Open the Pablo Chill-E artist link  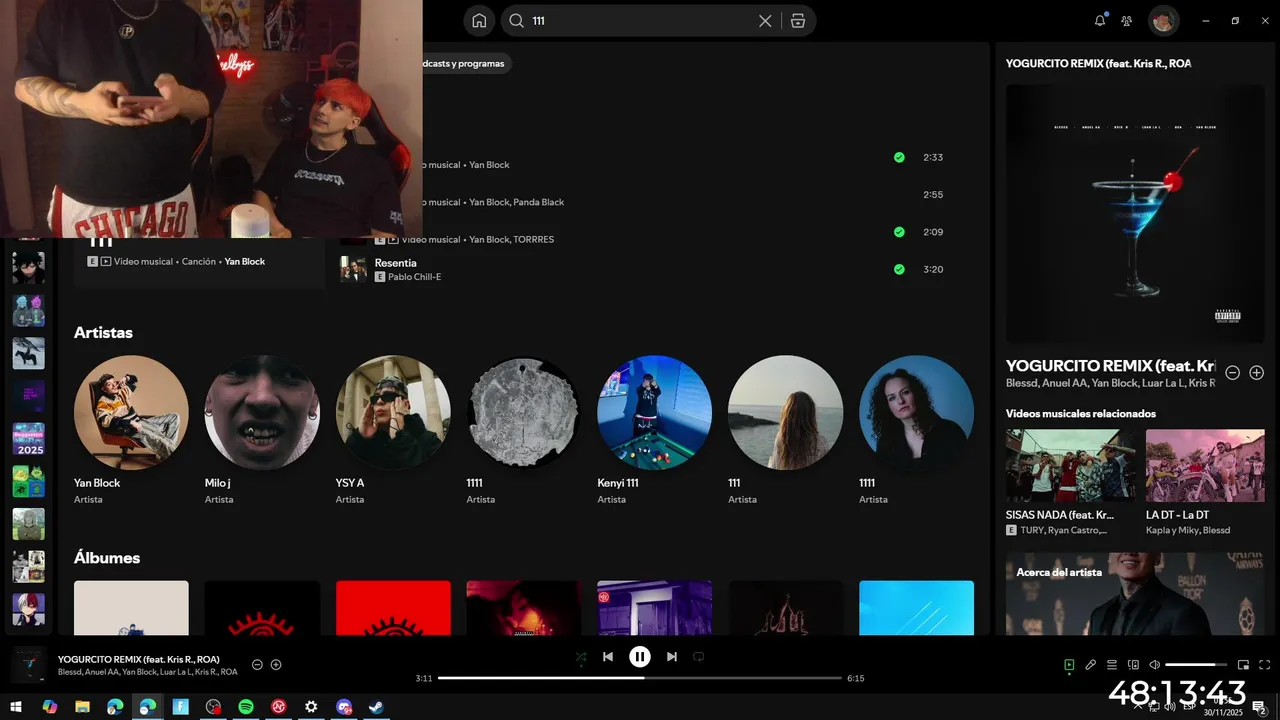[415, 277]
